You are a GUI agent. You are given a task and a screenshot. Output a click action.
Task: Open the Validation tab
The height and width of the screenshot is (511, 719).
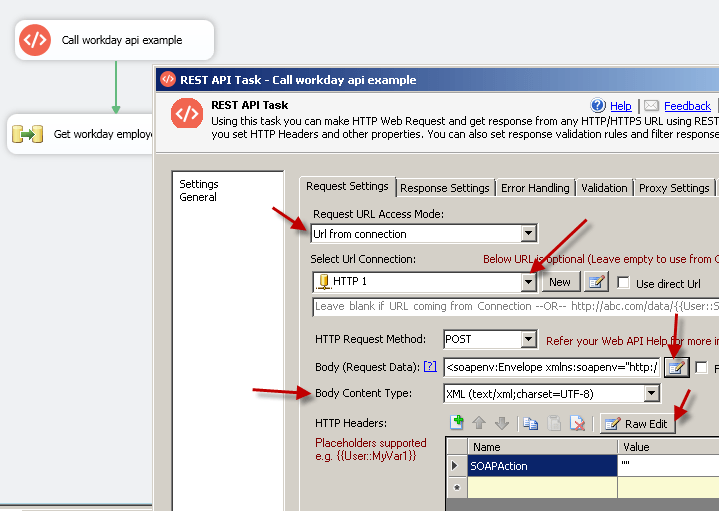(x=604, y=188)
